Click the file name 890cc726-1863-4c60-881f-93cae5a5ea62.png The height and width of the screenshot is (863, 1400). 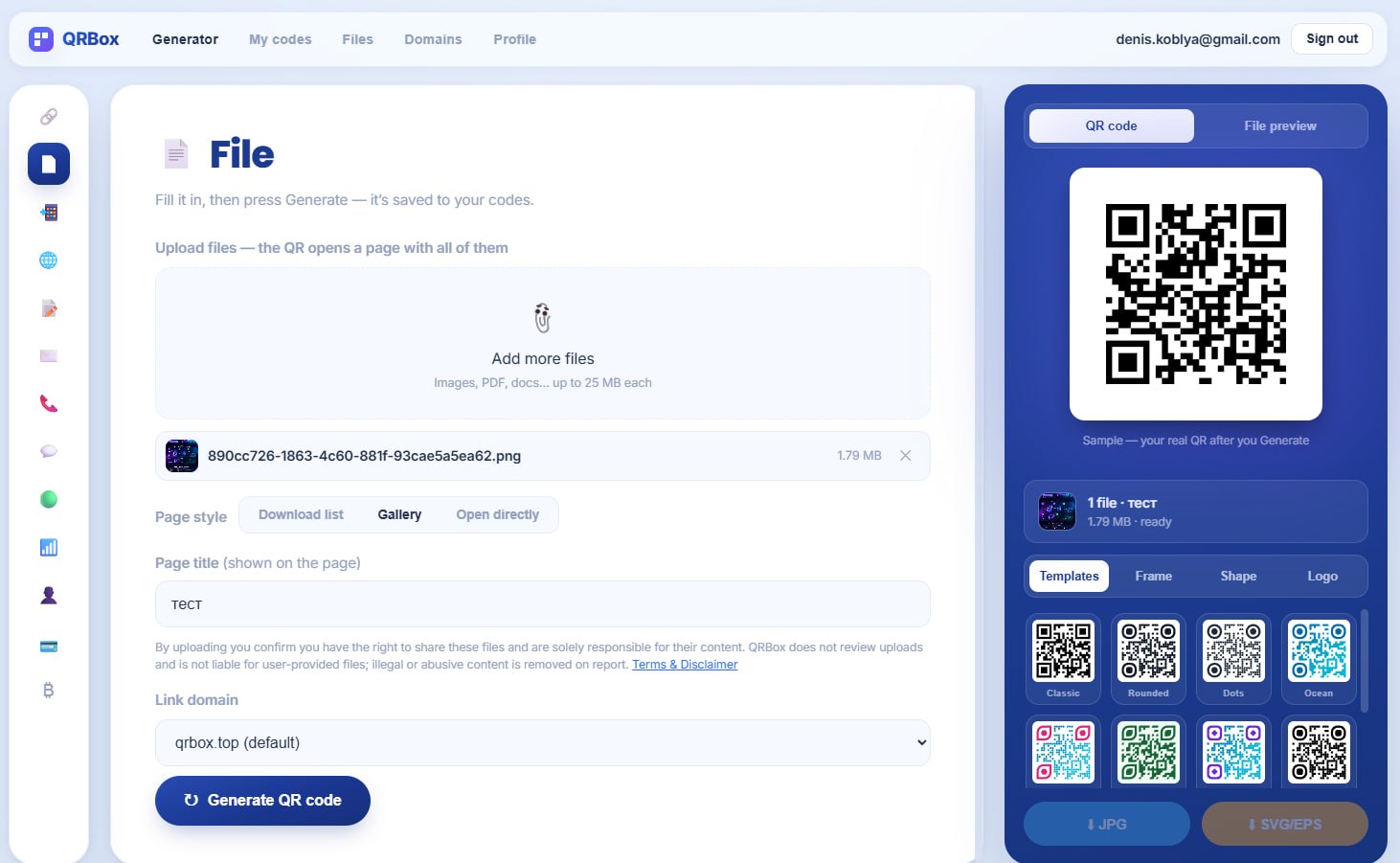[x=364, y=456]
